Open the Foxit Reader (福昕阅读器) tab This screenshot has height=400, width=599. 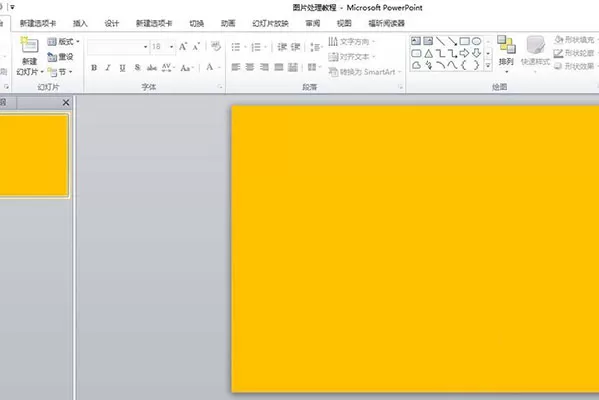pos(386,23)
